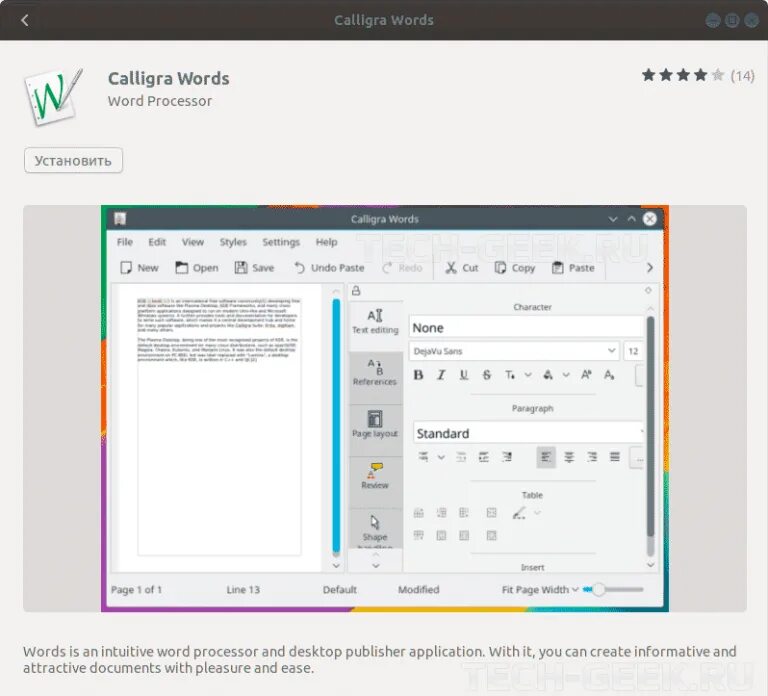The image size is (768, 696).
Task: Select the Shape handling tool tab
Action: (375, 528)
